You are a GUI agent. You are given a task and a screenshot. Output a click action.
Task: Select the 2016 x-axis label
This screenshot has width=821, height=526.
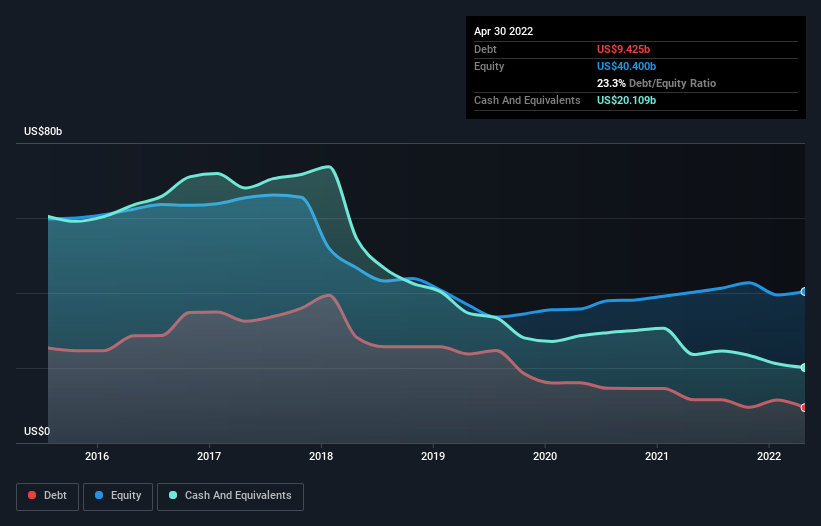pyautogui.click(x=97, y=456)
